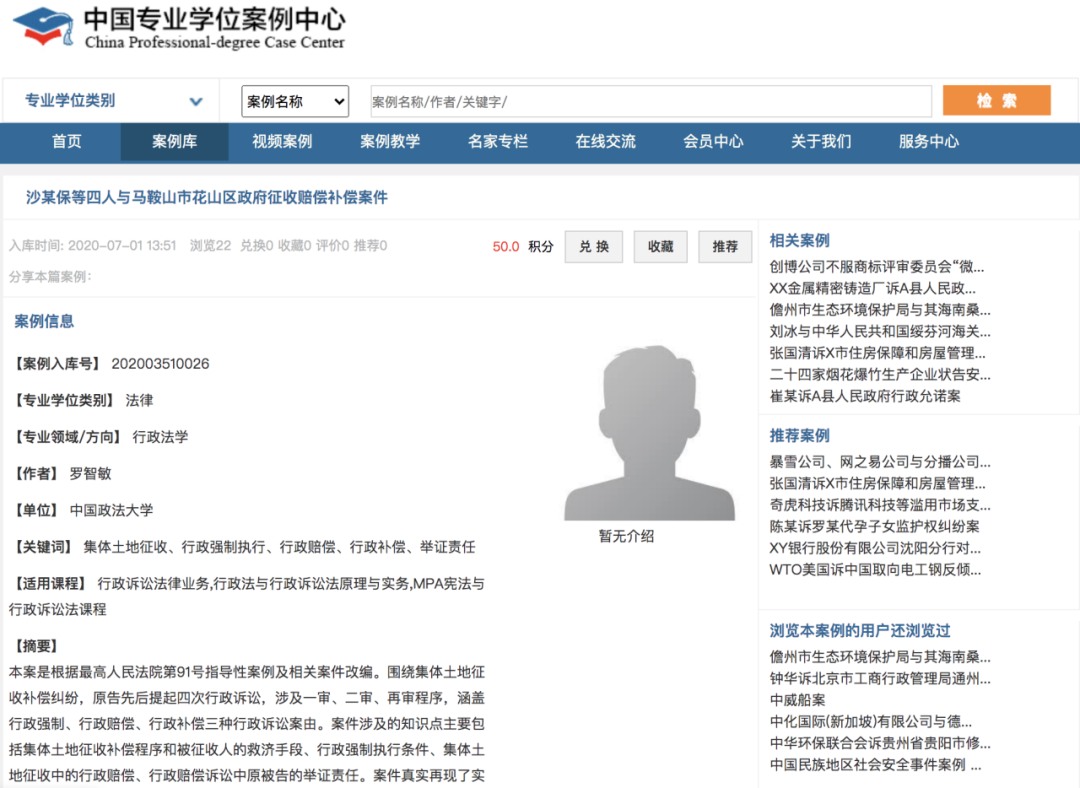Expand the 专业学位类别 chevron dropdown
The image size is (1080, 788).
click(x=196, y=101)
